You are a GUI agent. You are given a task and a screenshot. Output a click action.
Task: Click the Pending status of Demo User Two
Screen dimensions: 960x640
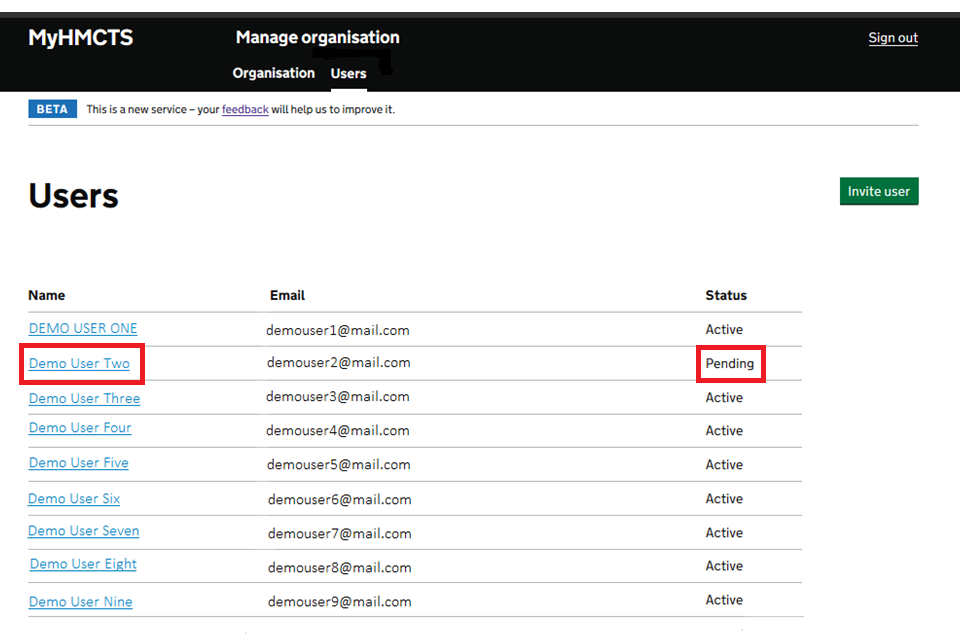pos(729,363)
